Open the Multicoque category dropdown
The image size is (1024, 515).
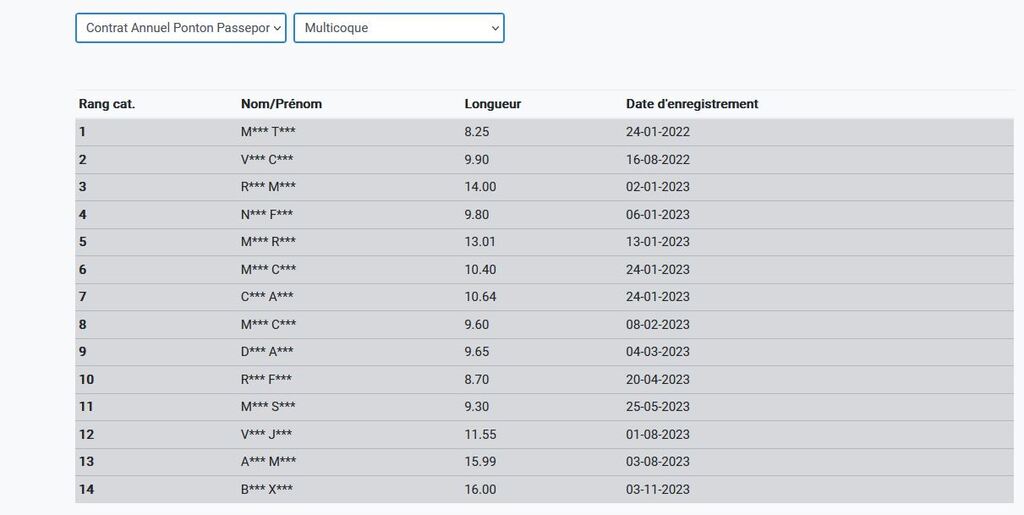(399, 28)
